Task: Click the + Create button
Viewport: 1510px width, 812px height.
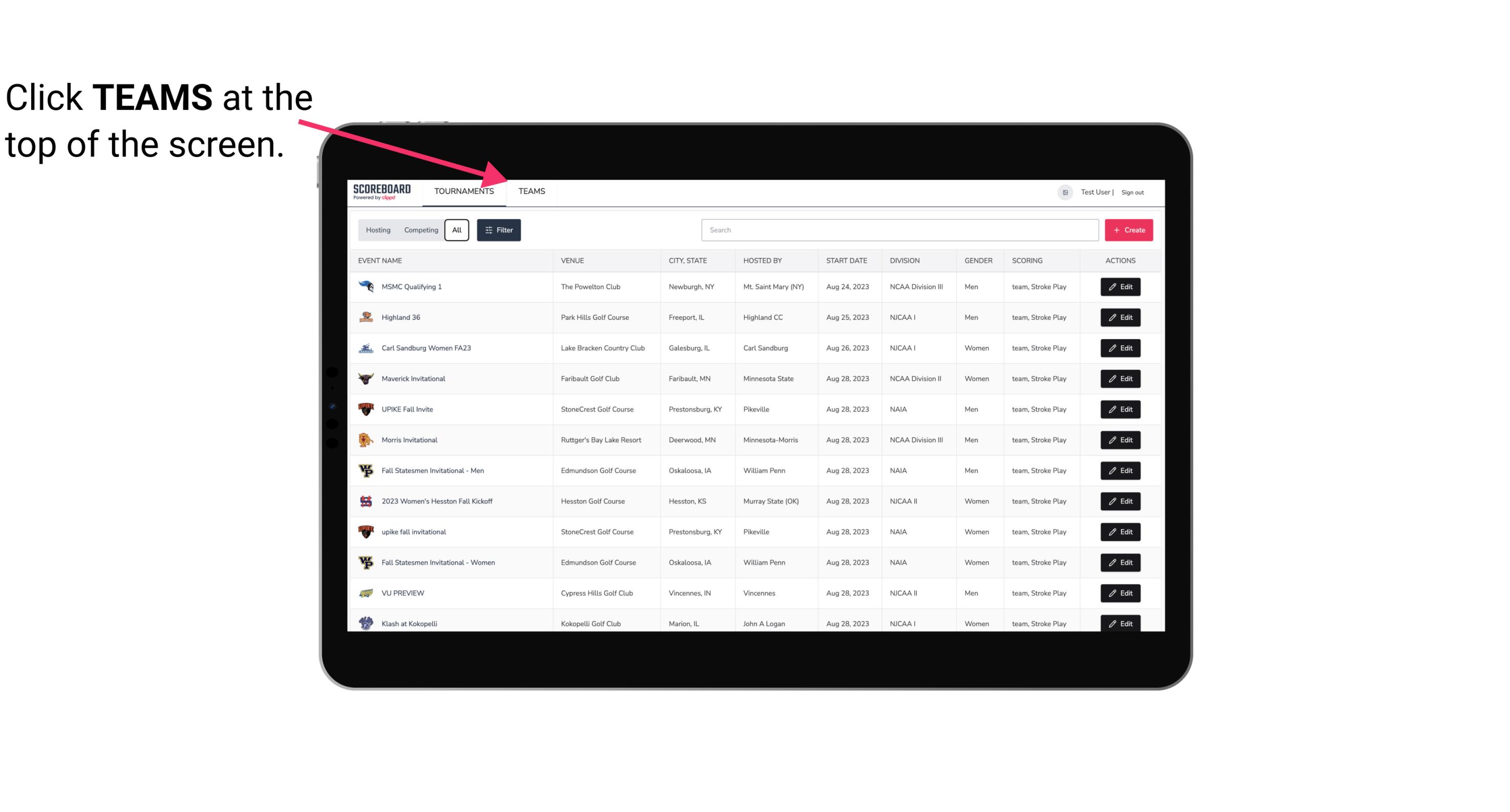Action: coord(1129,230)
